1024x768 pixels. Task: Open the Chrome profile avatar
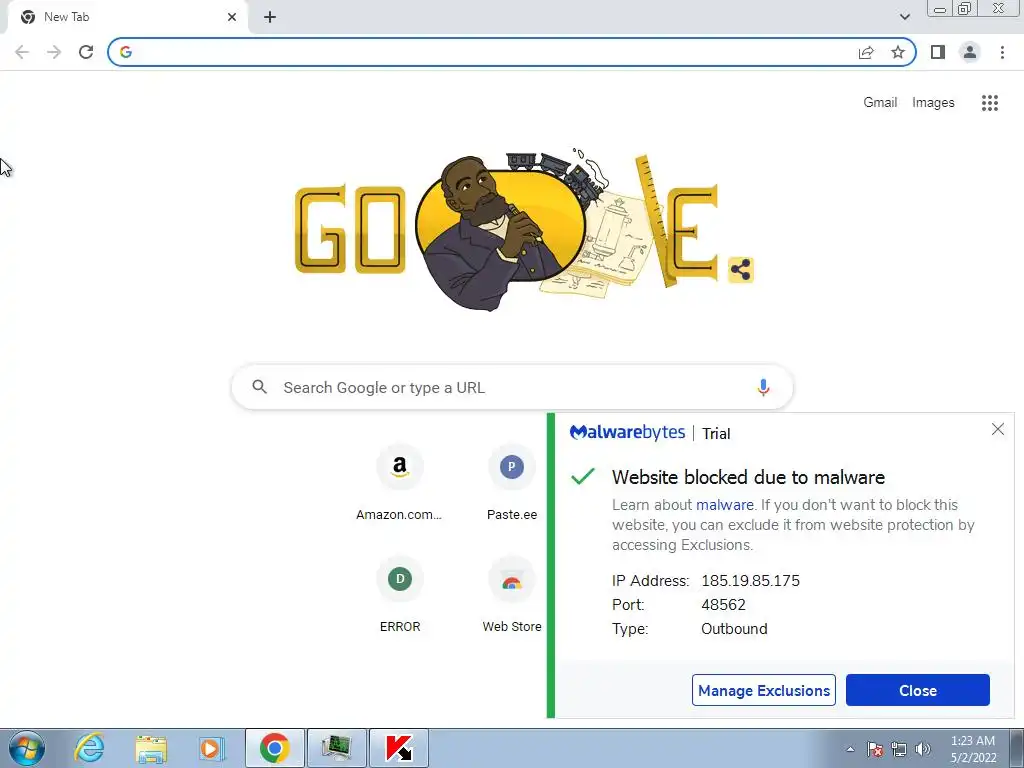tap(970, 52)
